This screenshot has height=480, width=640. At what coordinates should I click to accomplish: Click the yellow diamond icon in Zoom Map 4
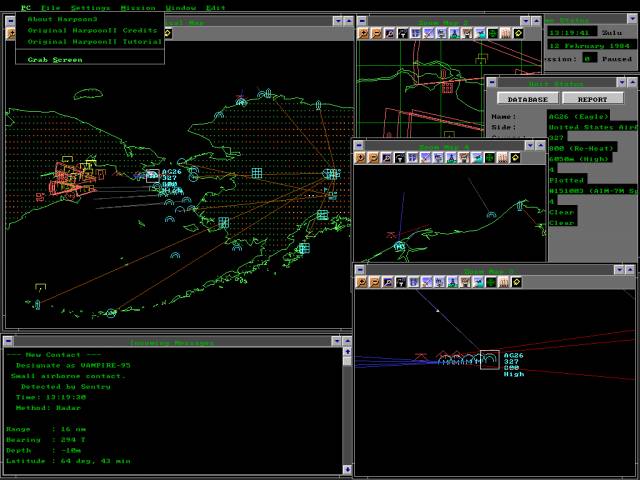click(x=516, y=158)
